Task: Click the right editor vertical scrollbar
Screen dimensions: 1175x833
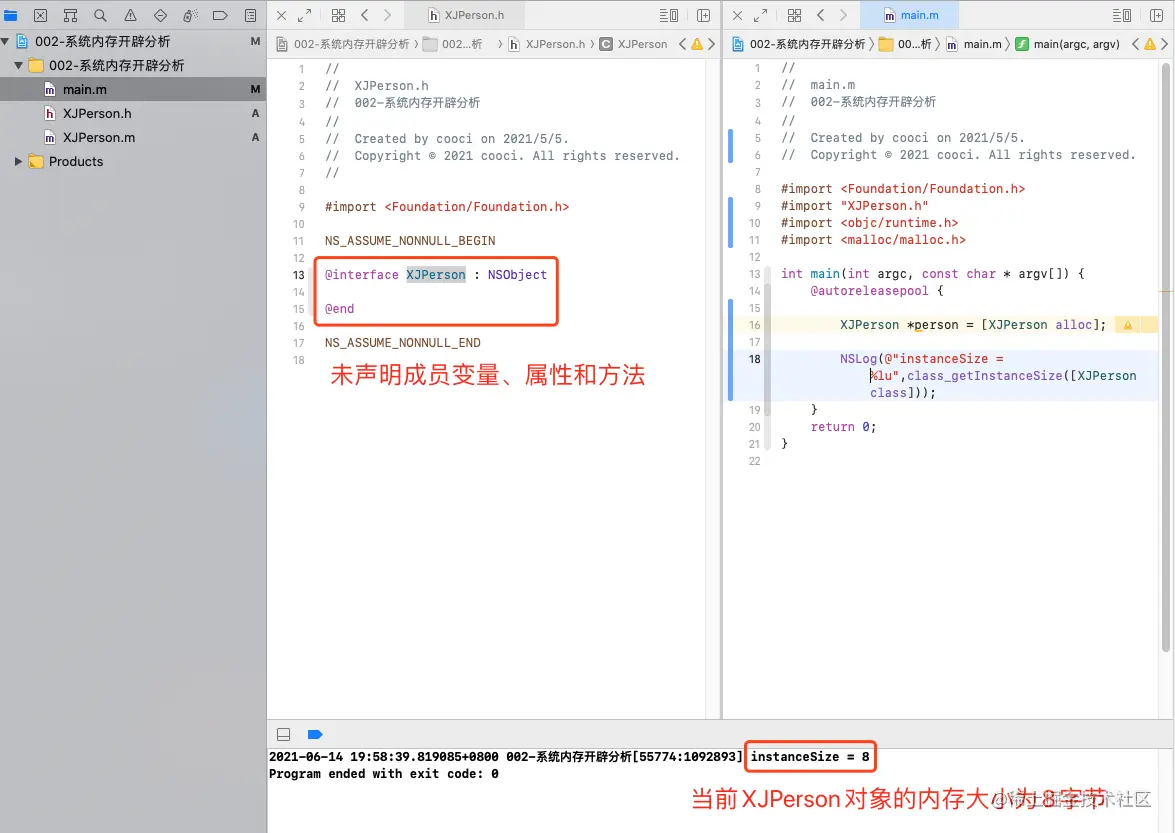Action: (1165, 356)
